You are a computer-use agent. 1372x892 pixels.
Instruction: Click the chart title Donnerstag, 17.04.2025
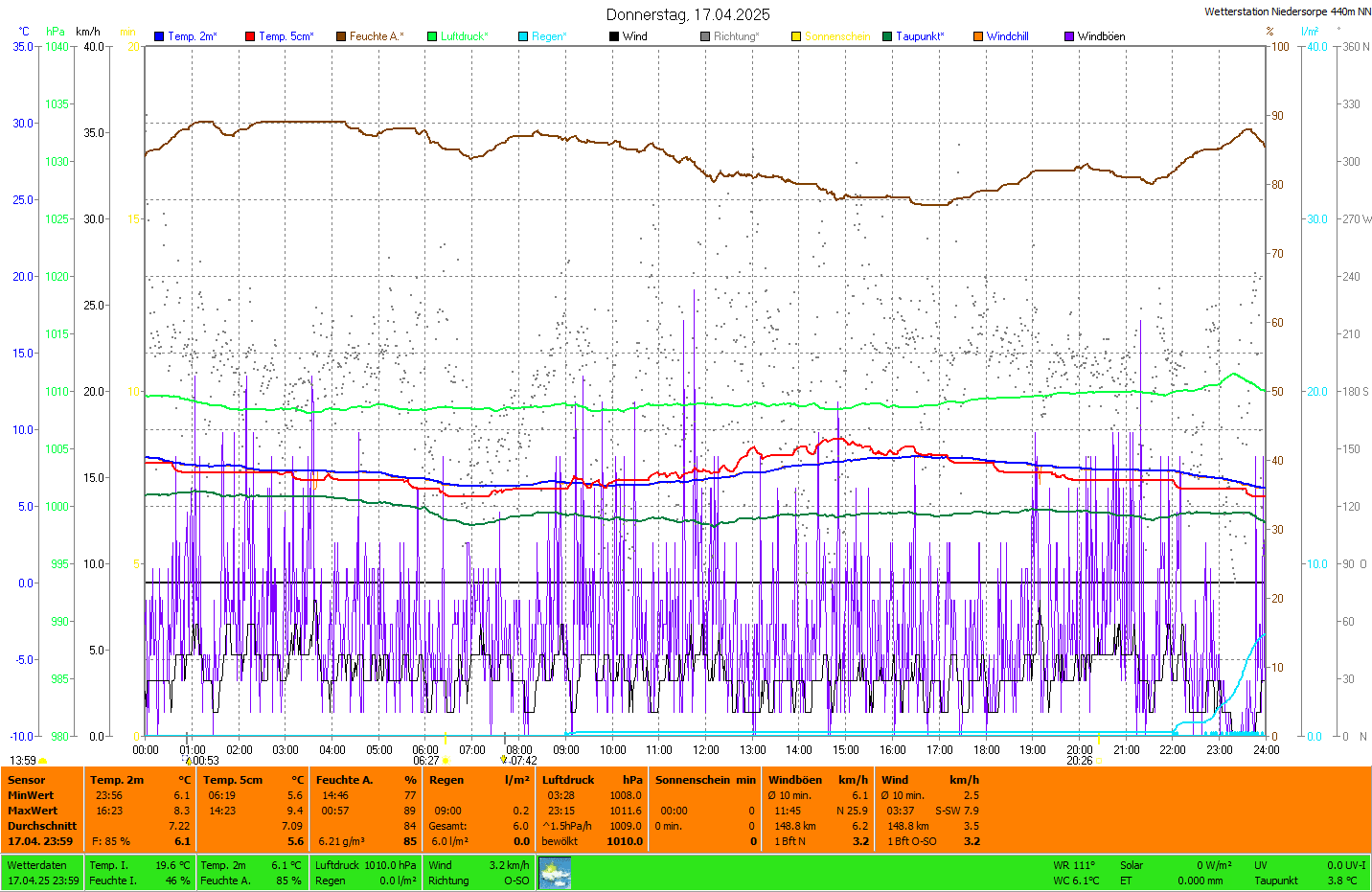687,14
